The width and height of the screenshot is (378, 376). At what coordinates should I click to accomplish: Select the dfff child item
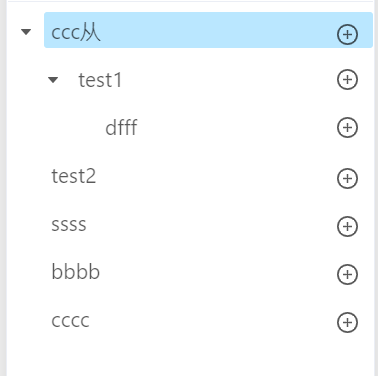[x=121, y=127]
